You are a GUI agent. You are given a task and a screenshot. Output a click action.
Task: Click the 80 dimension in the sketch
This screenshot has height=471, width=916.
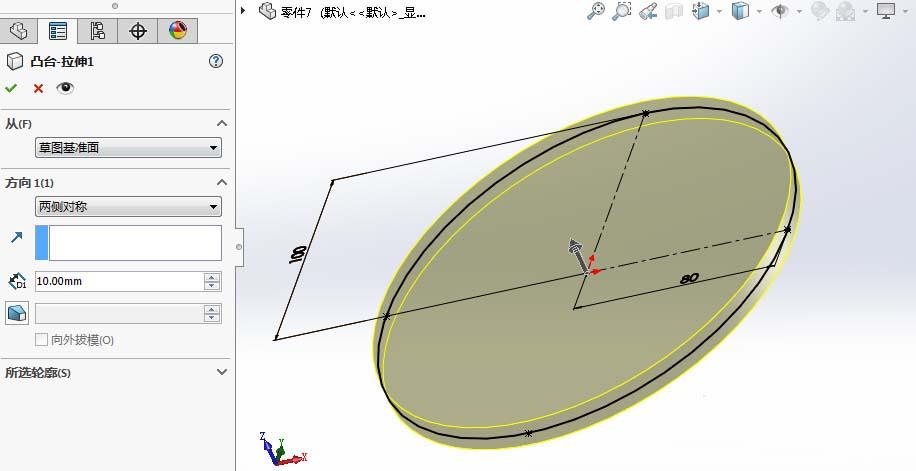point(689,279)
